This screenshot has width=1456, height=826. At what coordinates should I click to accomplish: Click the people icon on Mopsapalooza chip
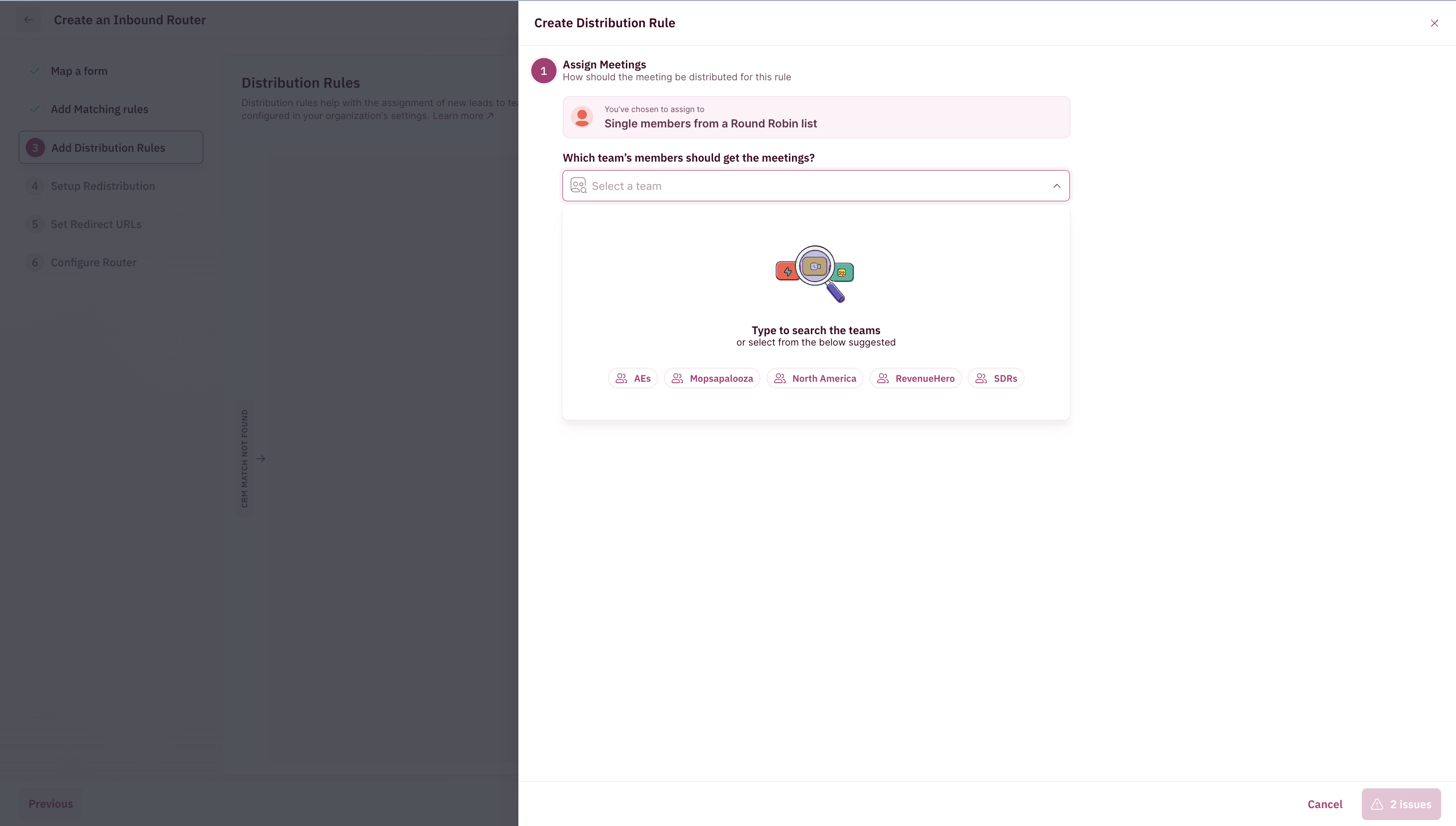[x=677, y=378]
